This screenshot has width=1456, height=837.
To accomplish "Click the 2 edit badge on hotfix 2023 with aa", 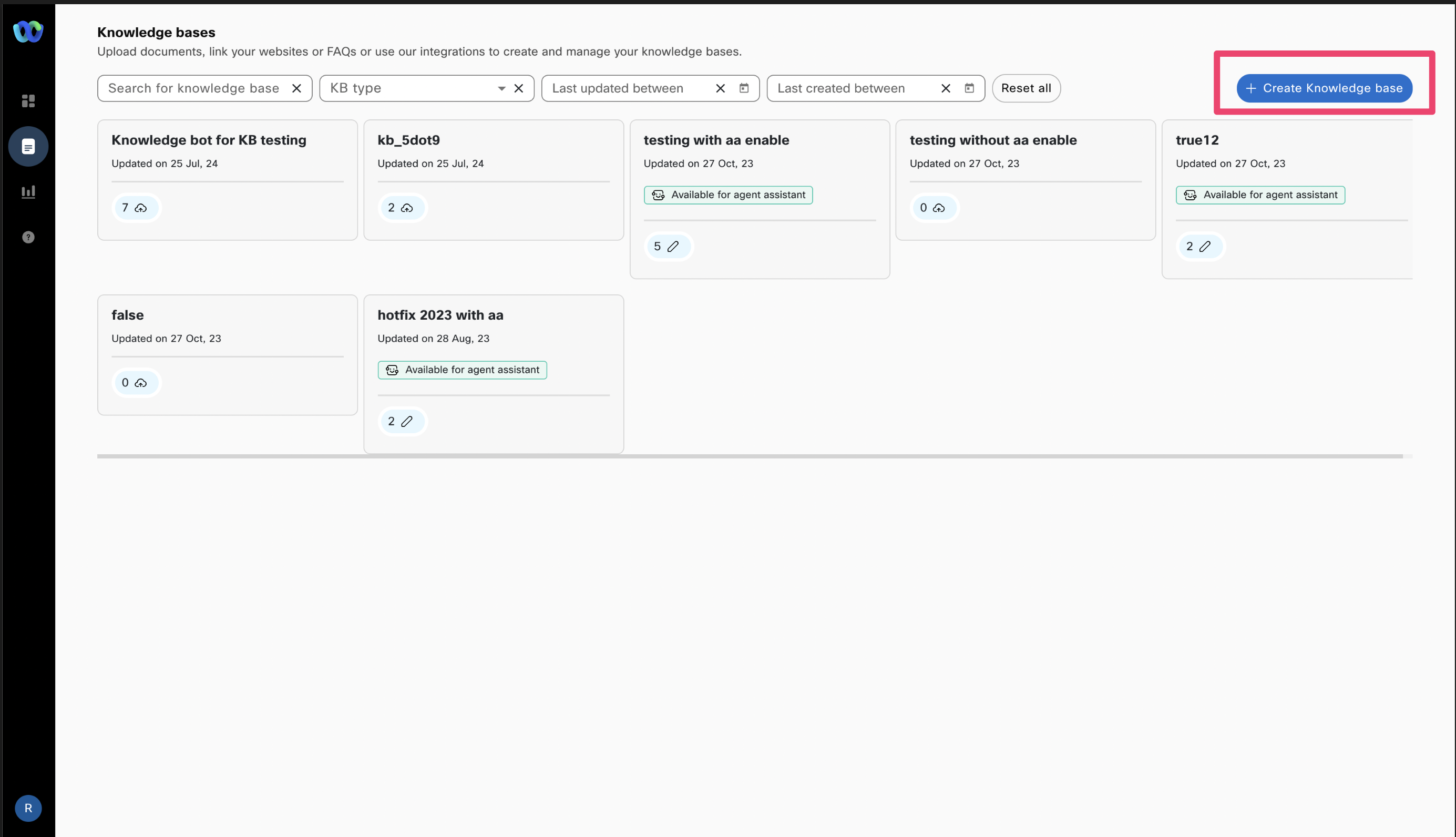I will 402,421.
